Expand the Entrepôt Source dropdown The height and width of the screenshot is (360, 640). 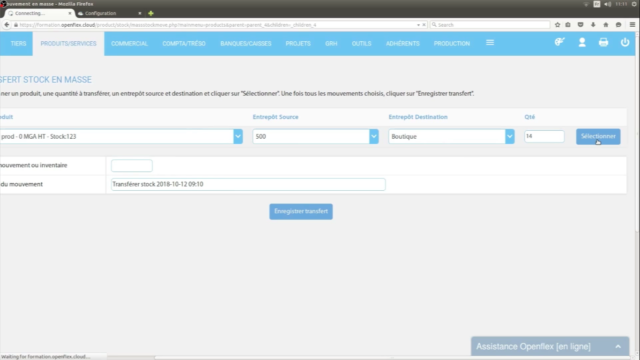point(374,136)
